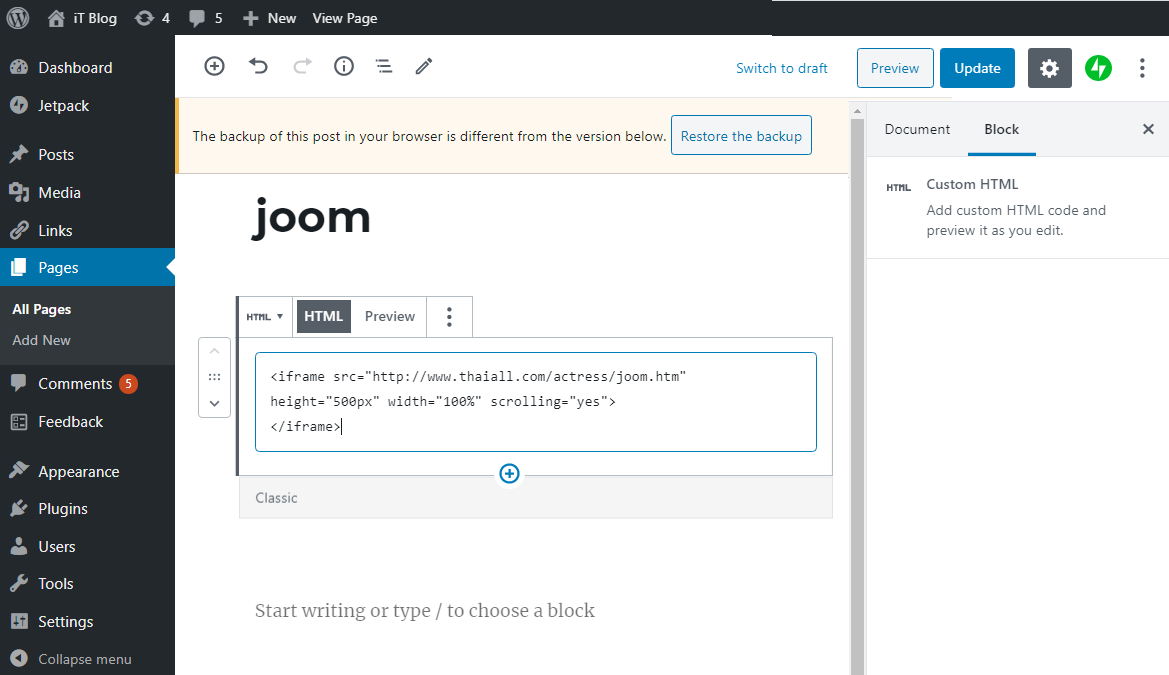This screenshot has width=1169, height=675.
Task: Toggle the settings sidebar gear button
Action: click(x=1049, y=68)
